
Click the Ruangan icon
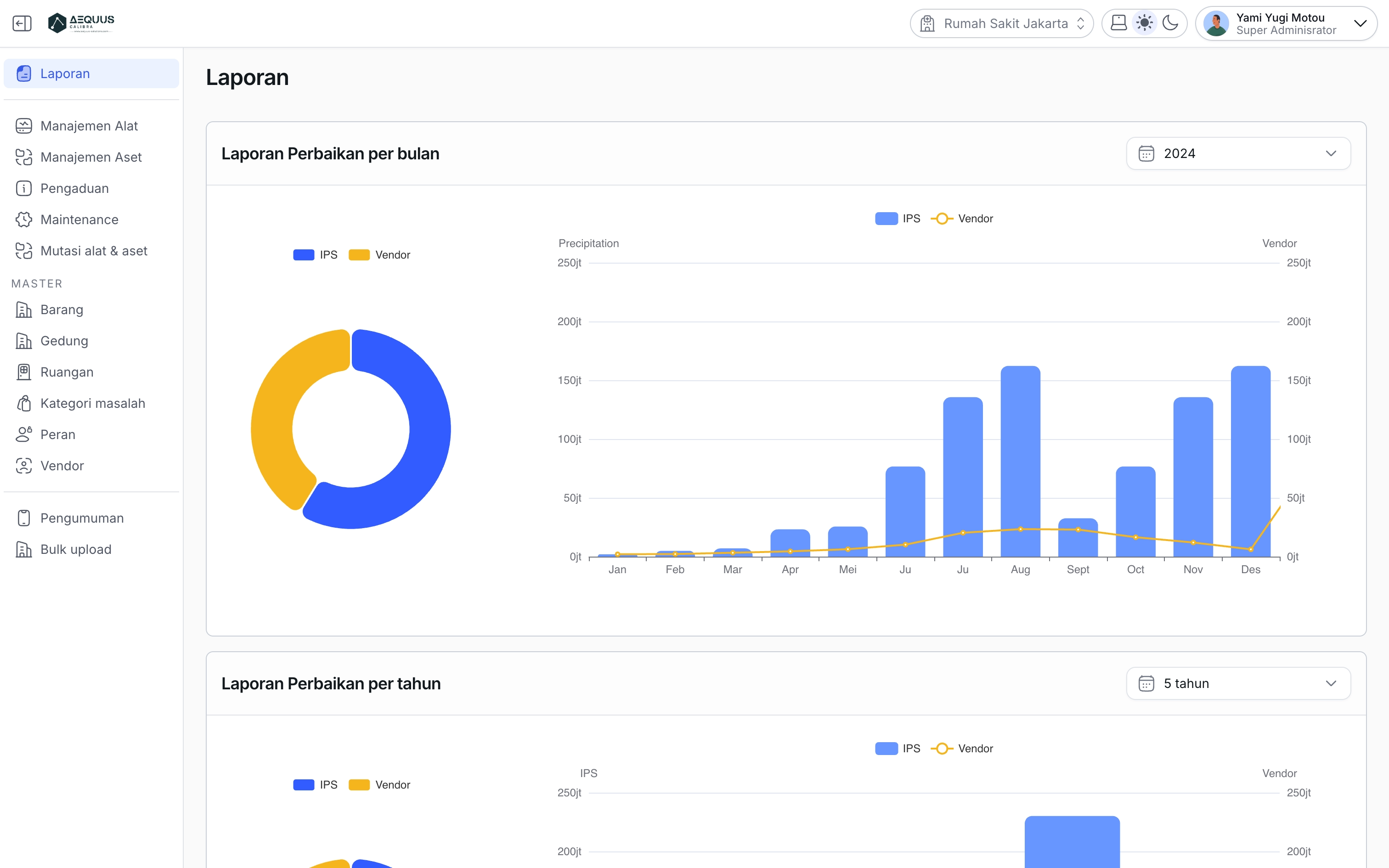(x=23, y=372)
